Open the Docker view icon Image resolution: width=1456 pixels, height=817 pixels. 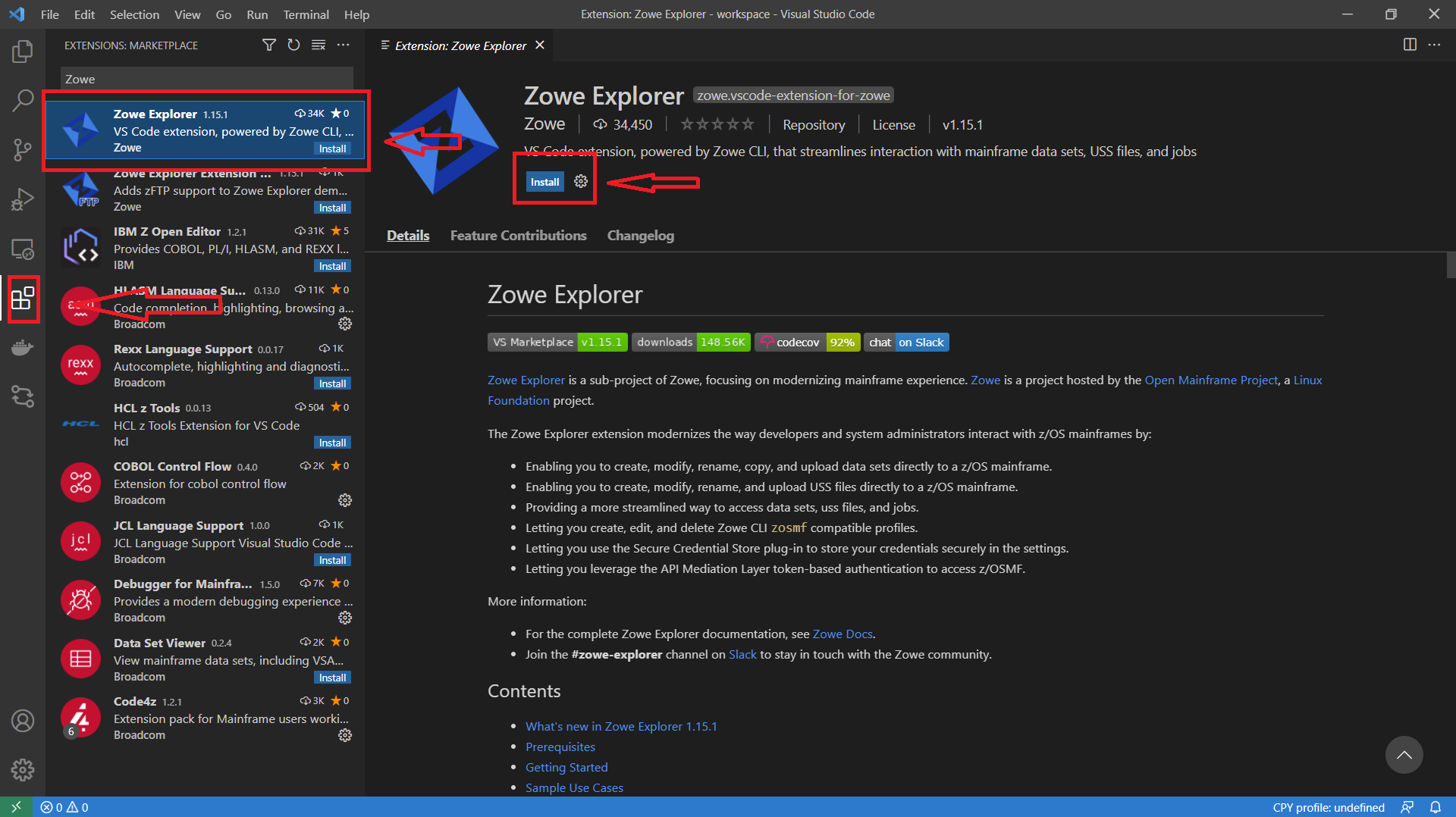[x=23, y=348]
